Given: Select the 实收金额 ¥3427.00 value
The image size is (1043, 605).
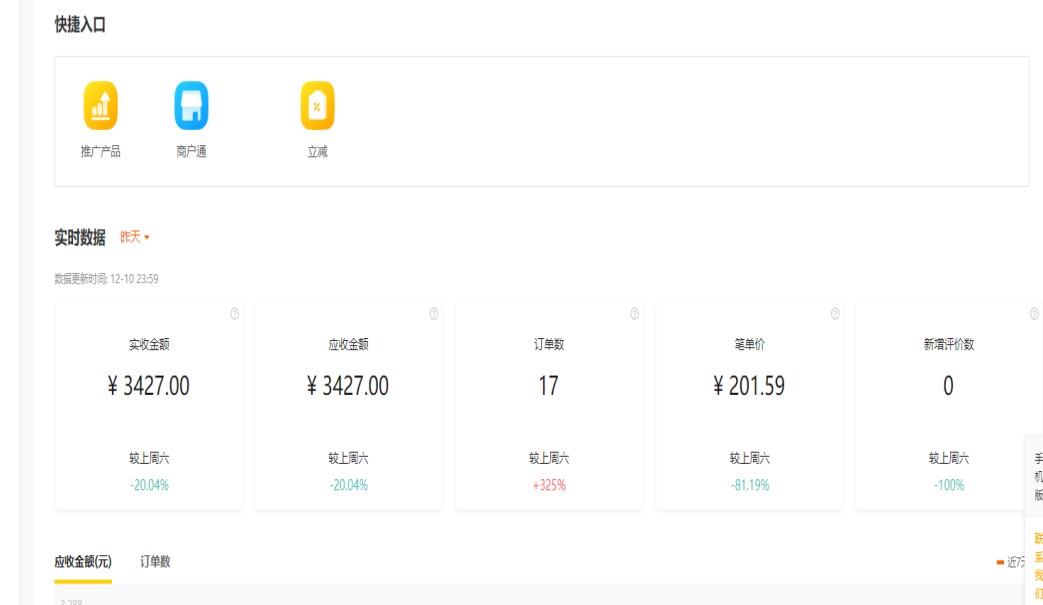Looking at the screenshot, I should click(x=148, y=386).
